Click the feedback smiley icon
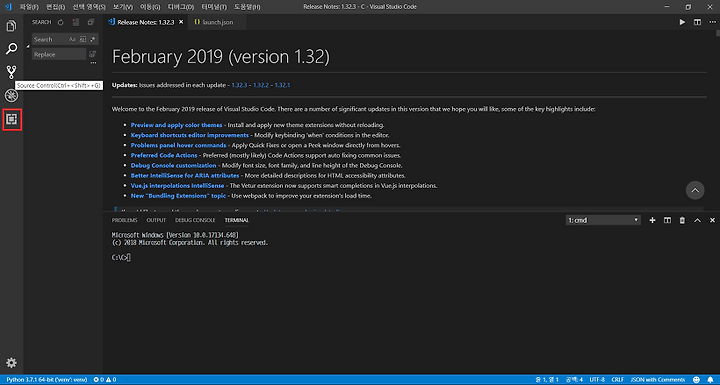 coord(696,379)
